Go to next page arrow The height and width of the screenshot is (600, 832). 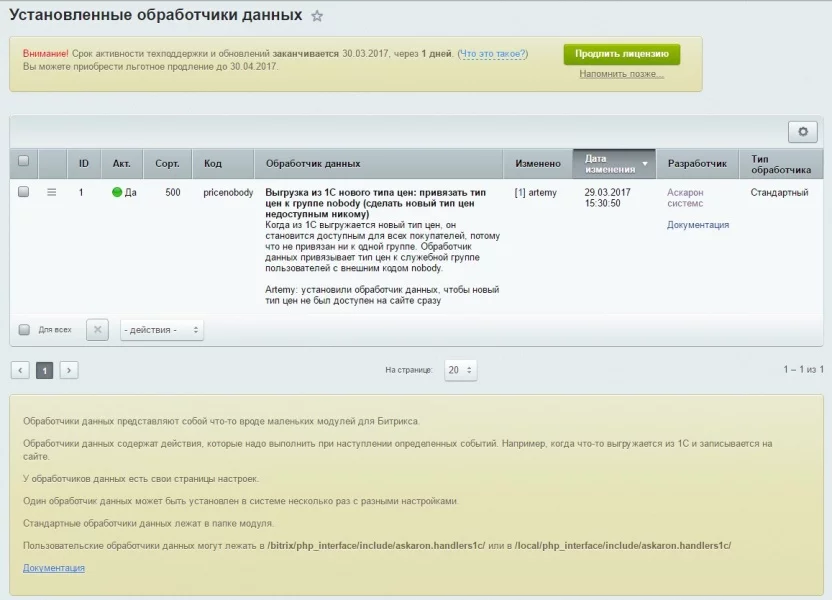[x=69, y=370]
